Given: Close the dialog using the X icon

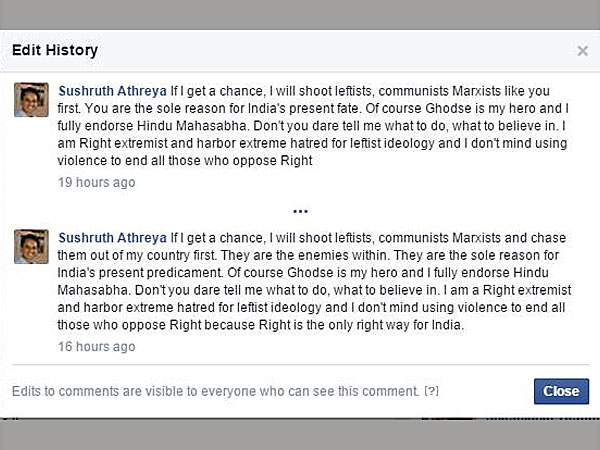Looking at the screenshot, I should pyautogui.click(x=583, y=50).
